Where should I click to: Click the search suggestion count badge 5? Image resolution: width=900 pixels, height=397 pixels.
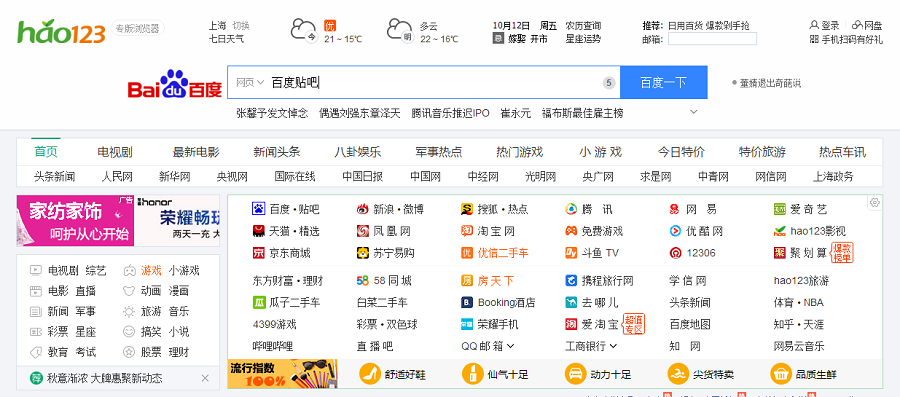click(609, 83)
